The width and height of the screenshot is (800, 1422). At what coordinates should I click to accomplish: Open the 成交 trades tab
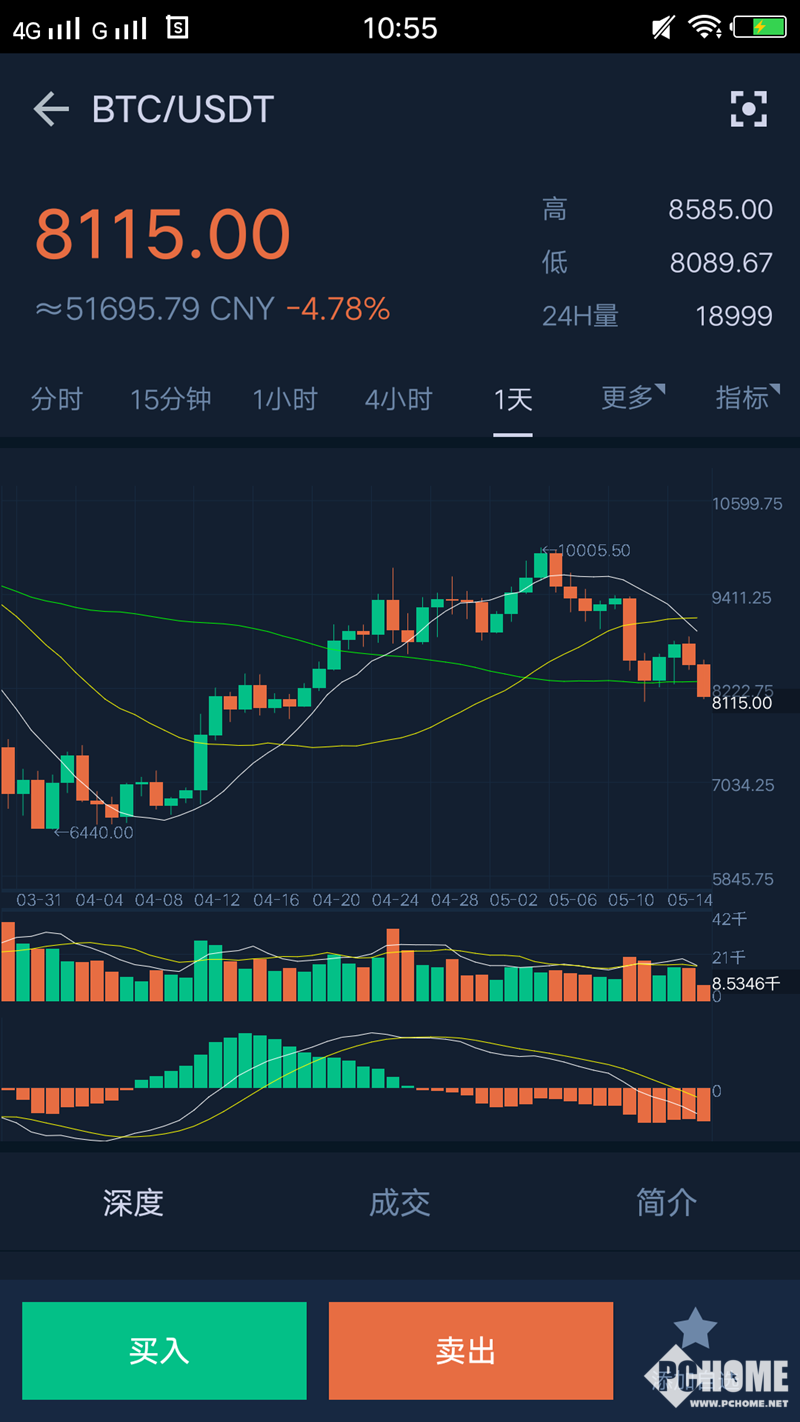400,1202
